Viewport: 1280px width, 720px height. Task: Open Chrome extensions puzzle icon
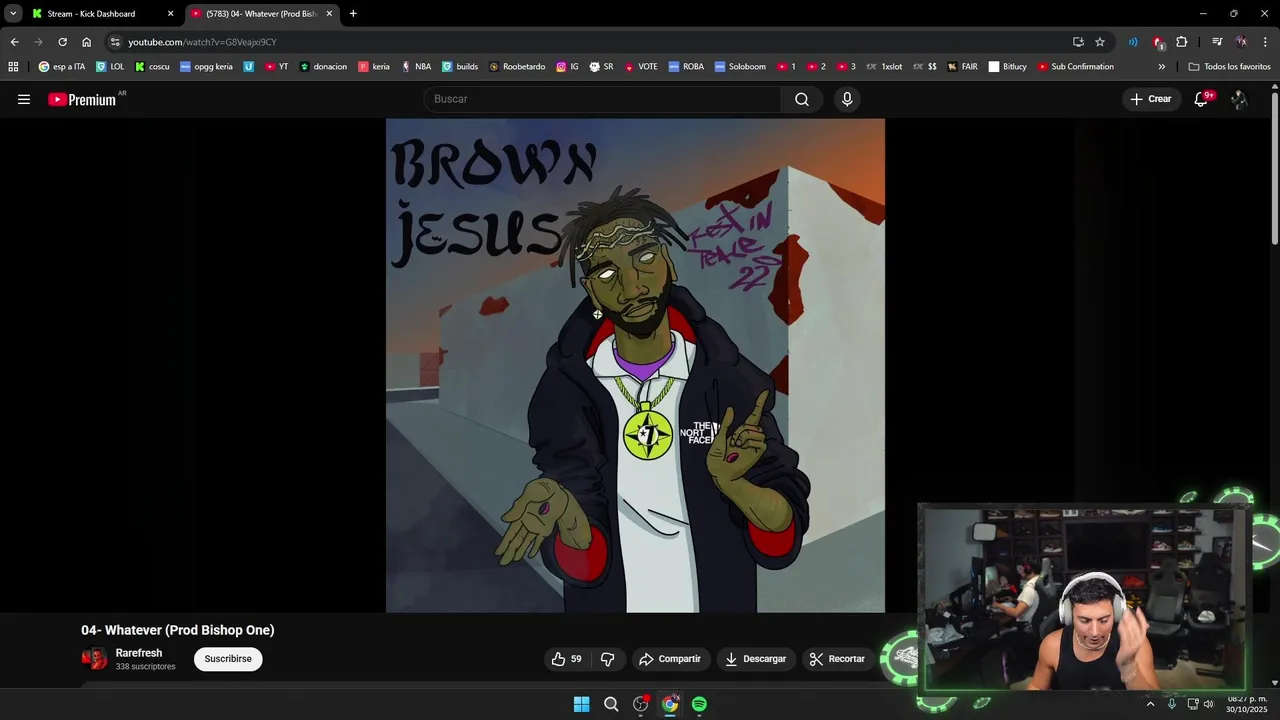(x=1182, y=42)
